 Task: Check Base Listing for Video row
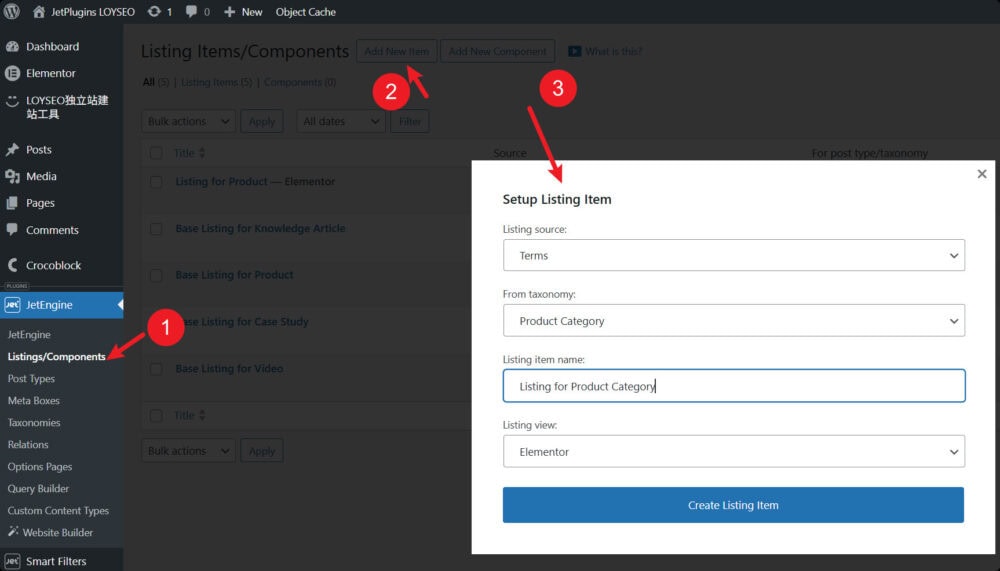pos(156,369)
